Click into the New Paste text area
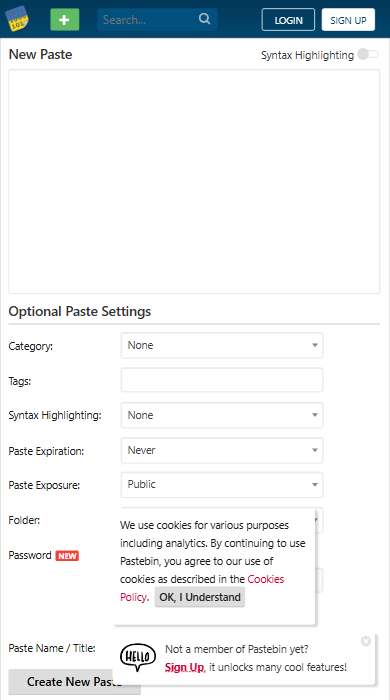This screenshot has height=700, width=390. tap(194, 181)
